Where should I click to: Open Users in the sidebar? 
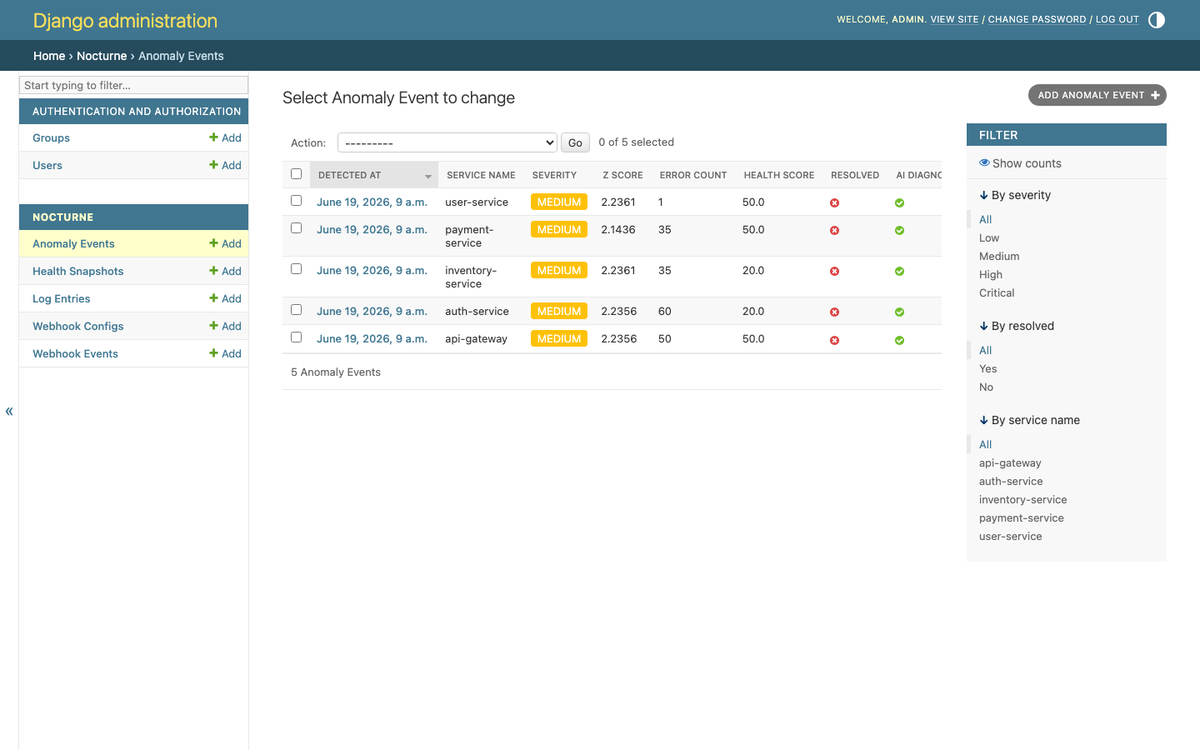47,165
